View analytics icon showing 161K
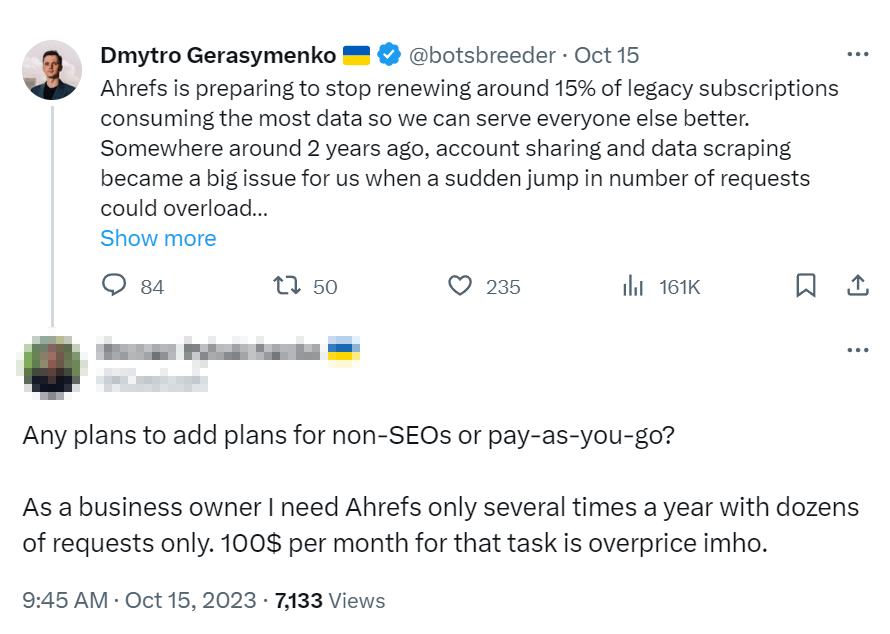Viewport: 890px width, 634px height. pyautogui.click(x=633, y=287)
